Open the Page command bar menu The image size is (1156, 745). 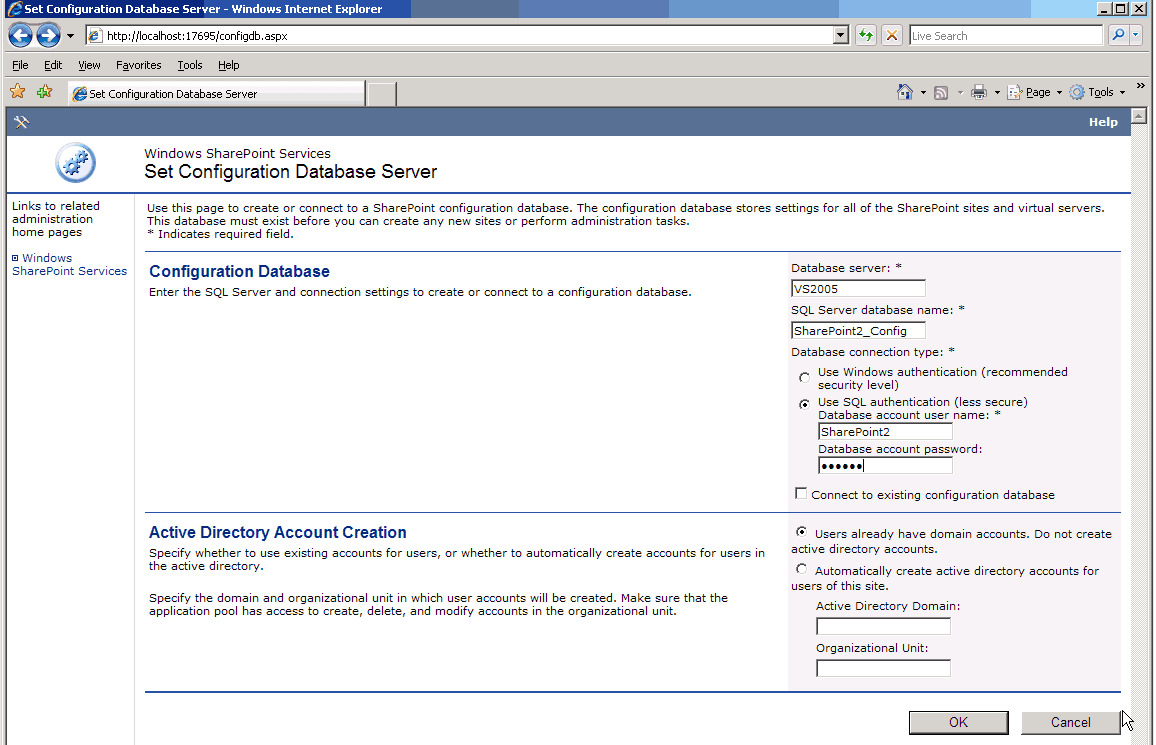coord(1034,92)
